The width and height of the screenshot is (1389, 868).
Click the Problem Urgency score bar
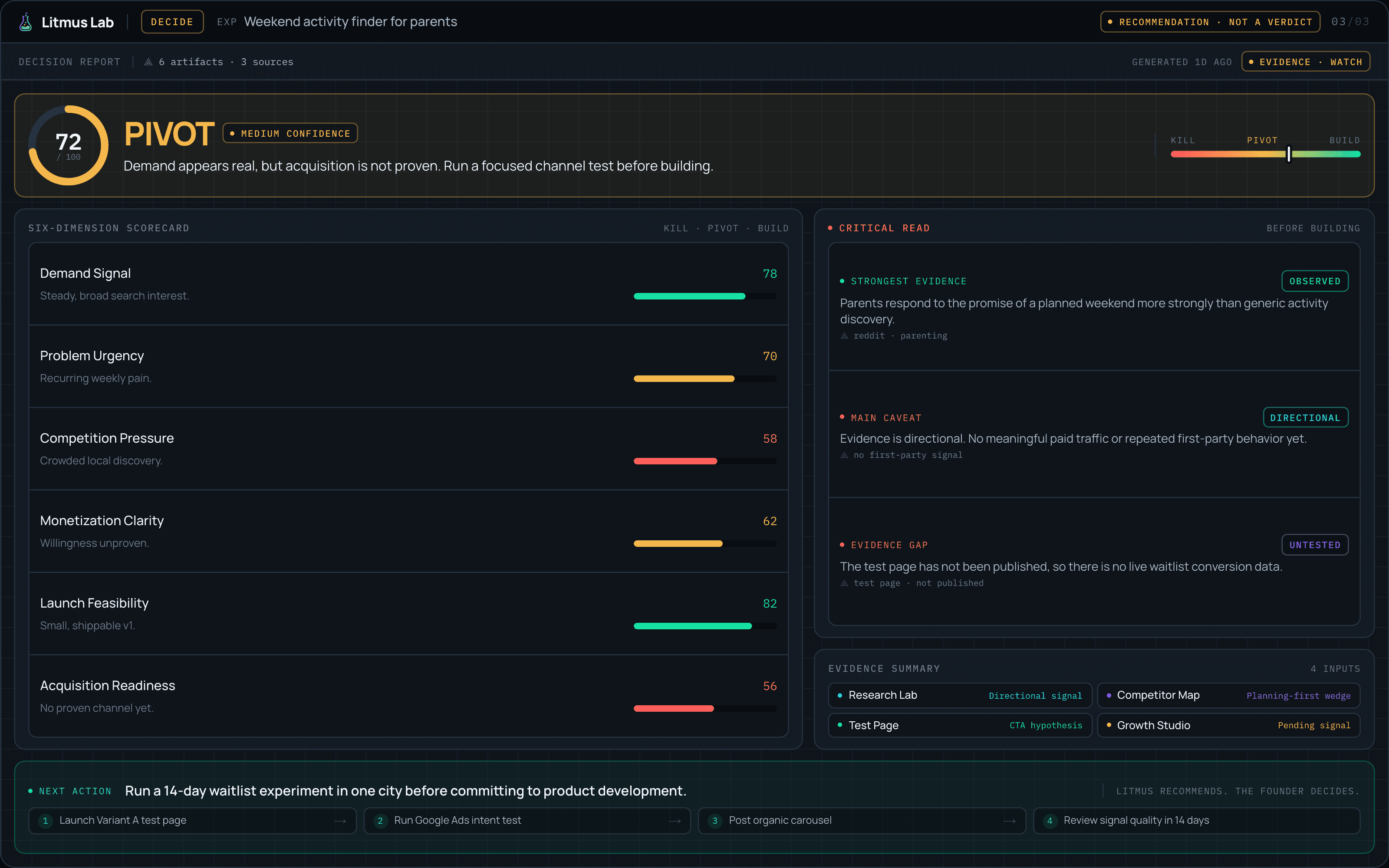pos(705,379)
